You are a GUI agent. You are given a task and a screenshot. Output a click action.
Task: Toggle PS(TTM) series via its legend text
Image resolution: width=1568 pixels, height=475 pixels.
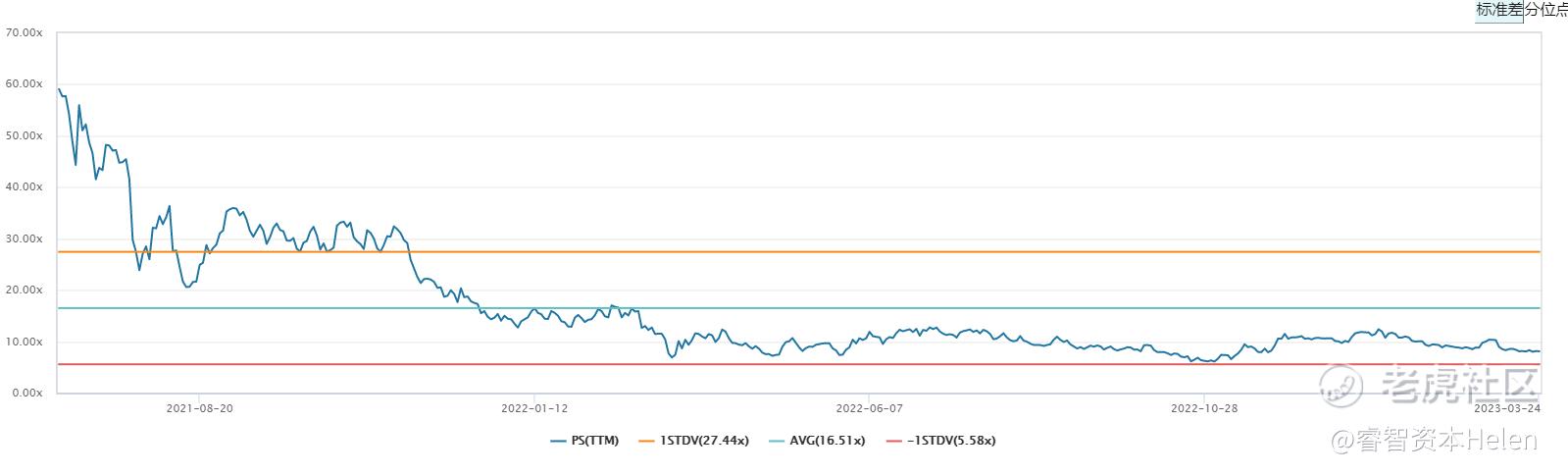point(594,442)
